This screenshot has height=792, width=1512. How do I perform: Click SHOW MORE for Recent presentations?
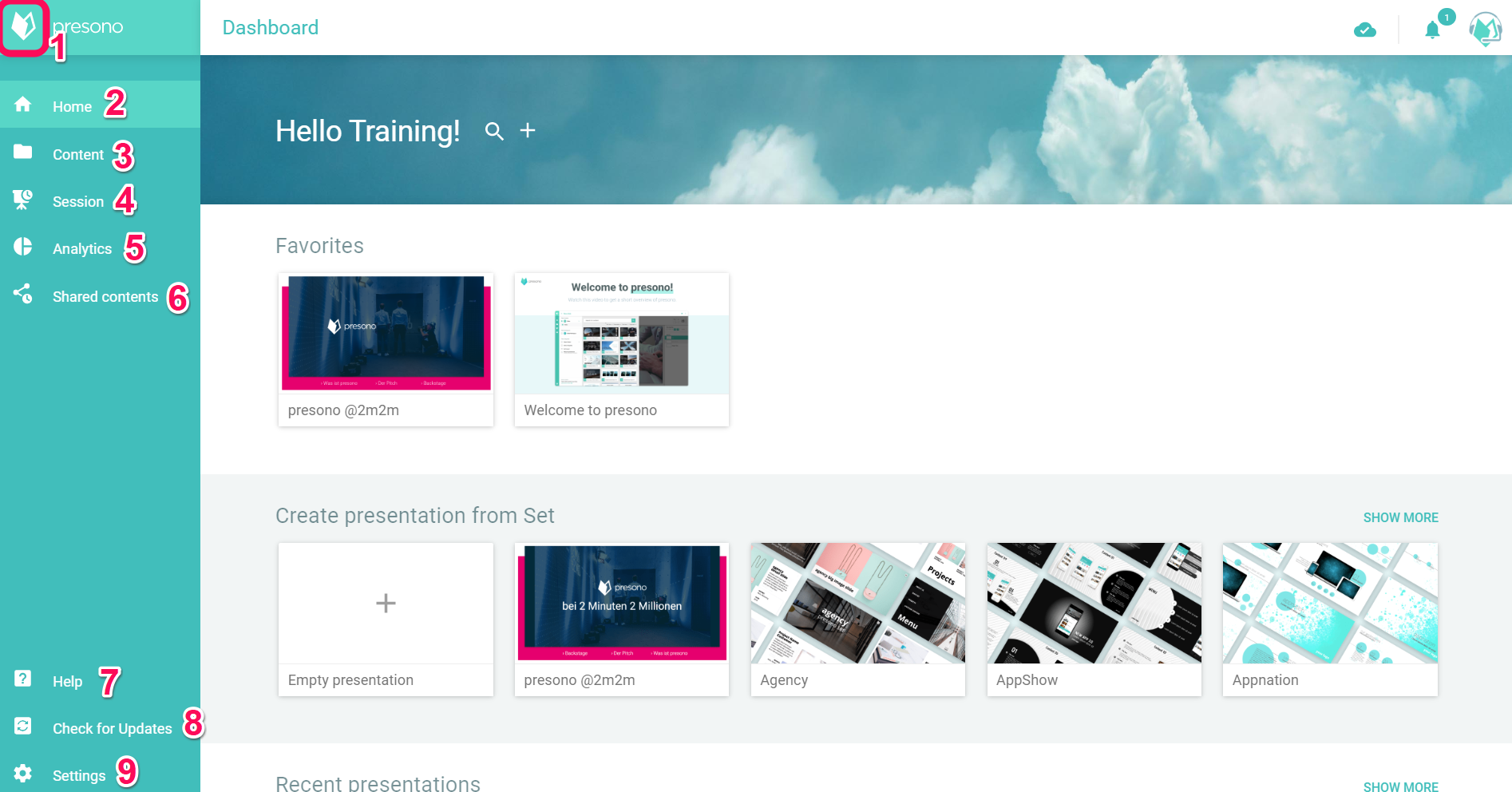click(x=1400, y=786)
